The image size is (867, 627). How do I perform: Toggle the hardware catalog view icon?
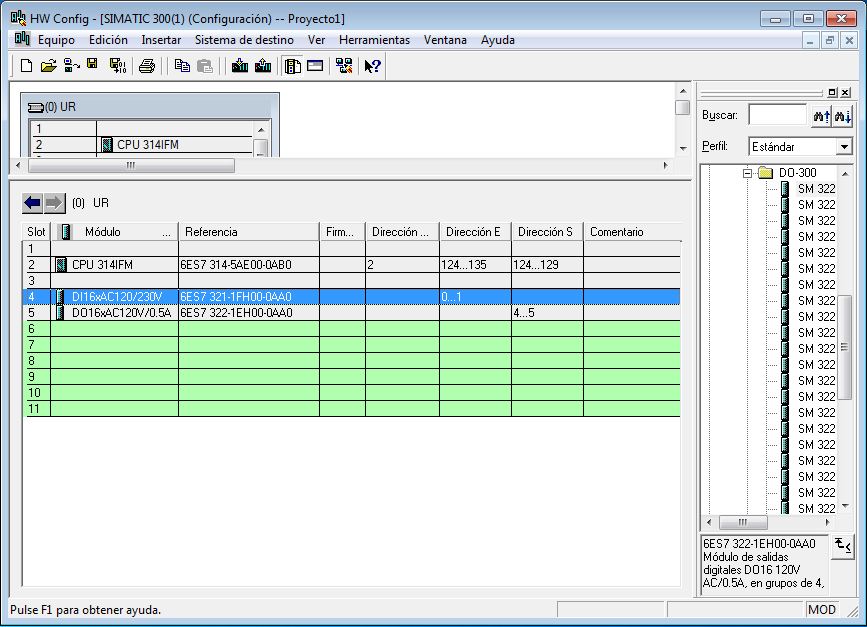pyautogui.click(x=293, y=66)
